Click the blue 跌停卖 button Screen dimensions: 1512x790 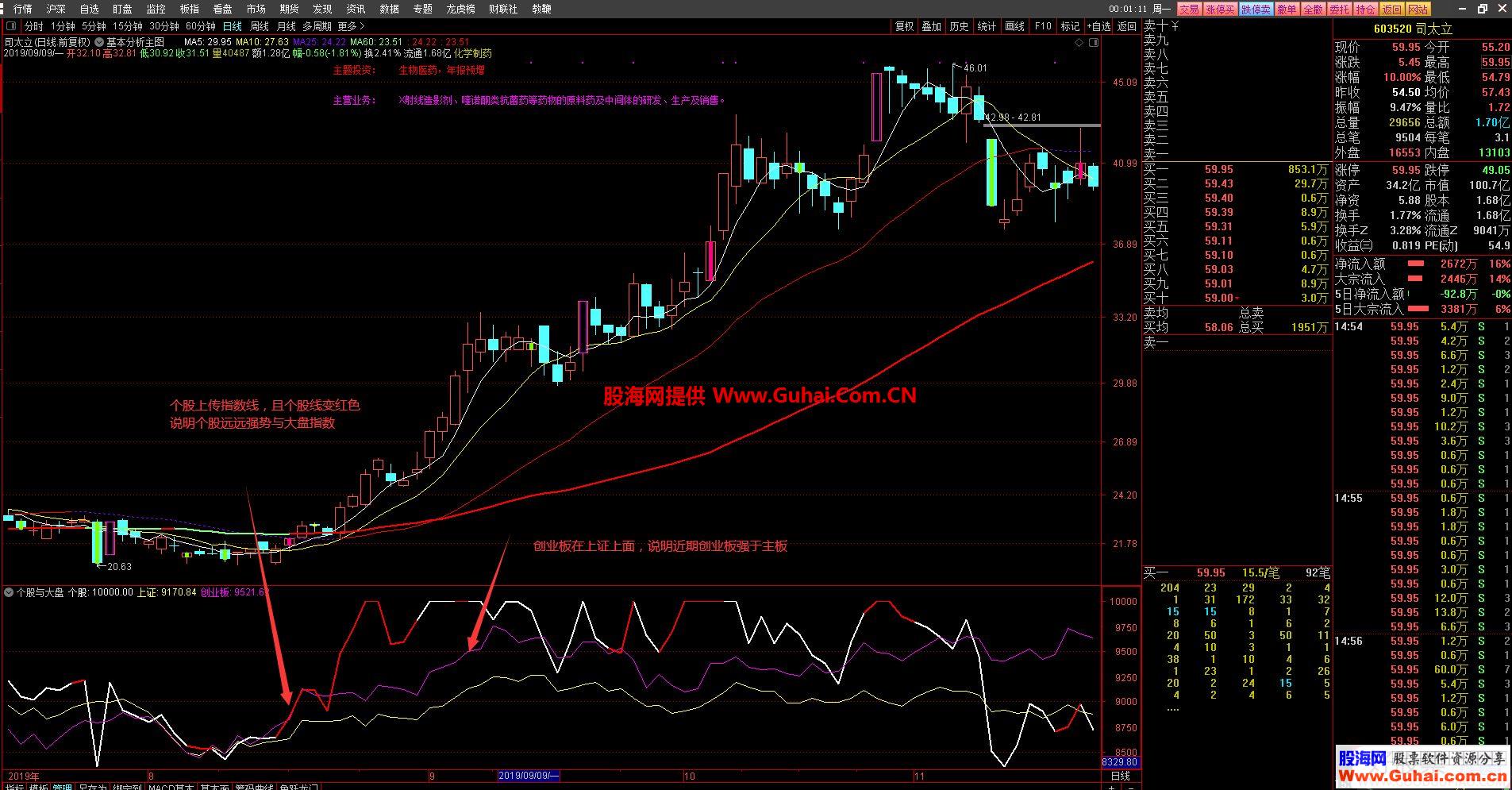coord(1256,9)
